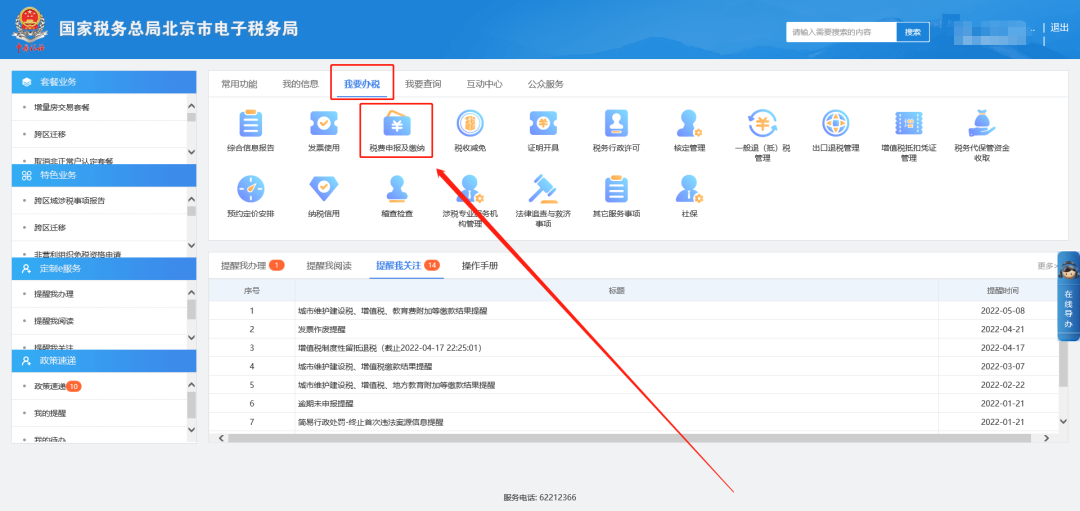Expand 特色业务 sidebar section header
Image resolution: width=1080 pixels, height=511 pixels.
coord(104,174)
